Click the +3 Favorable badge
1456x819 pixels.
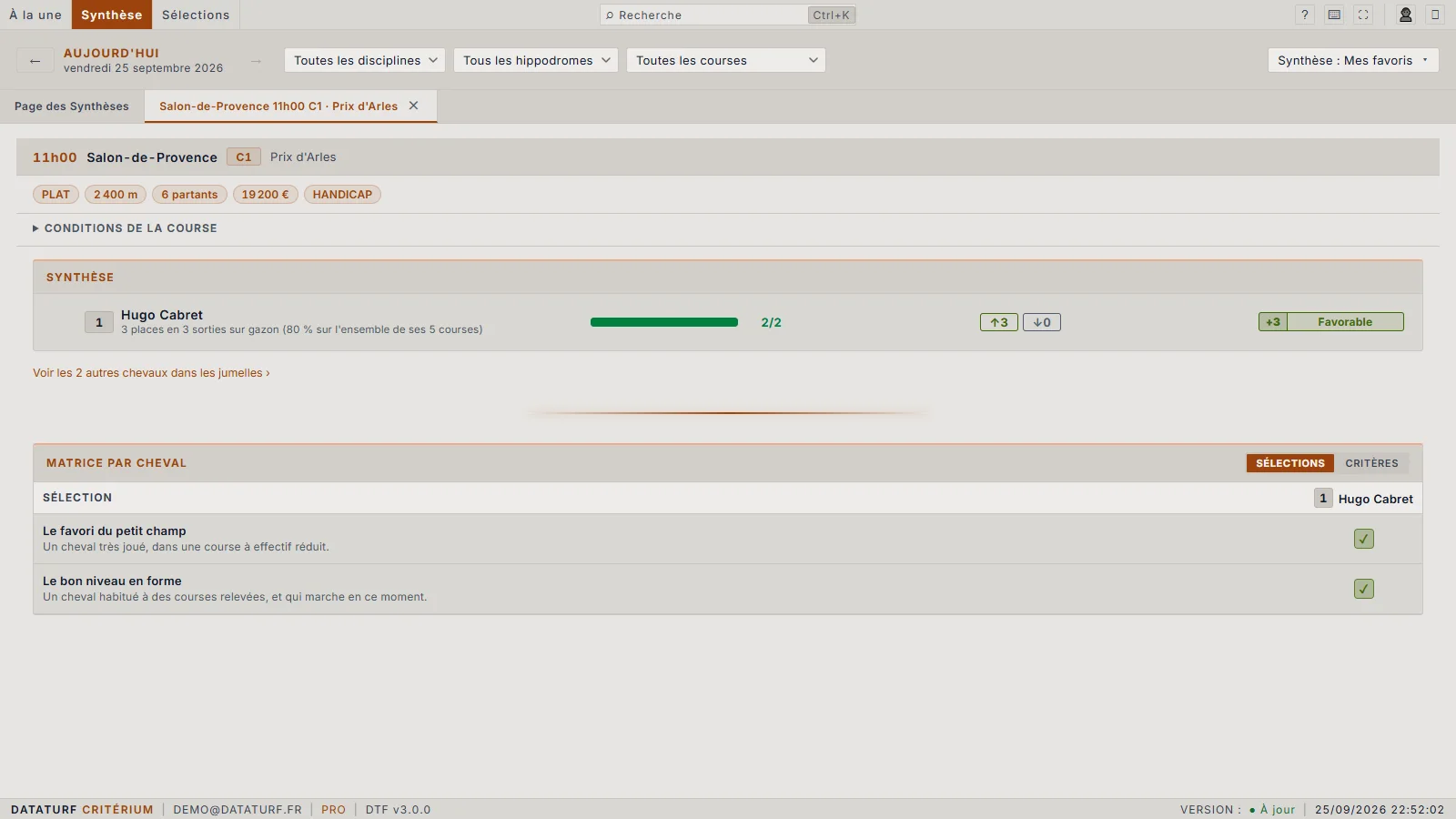point(1331,322)
